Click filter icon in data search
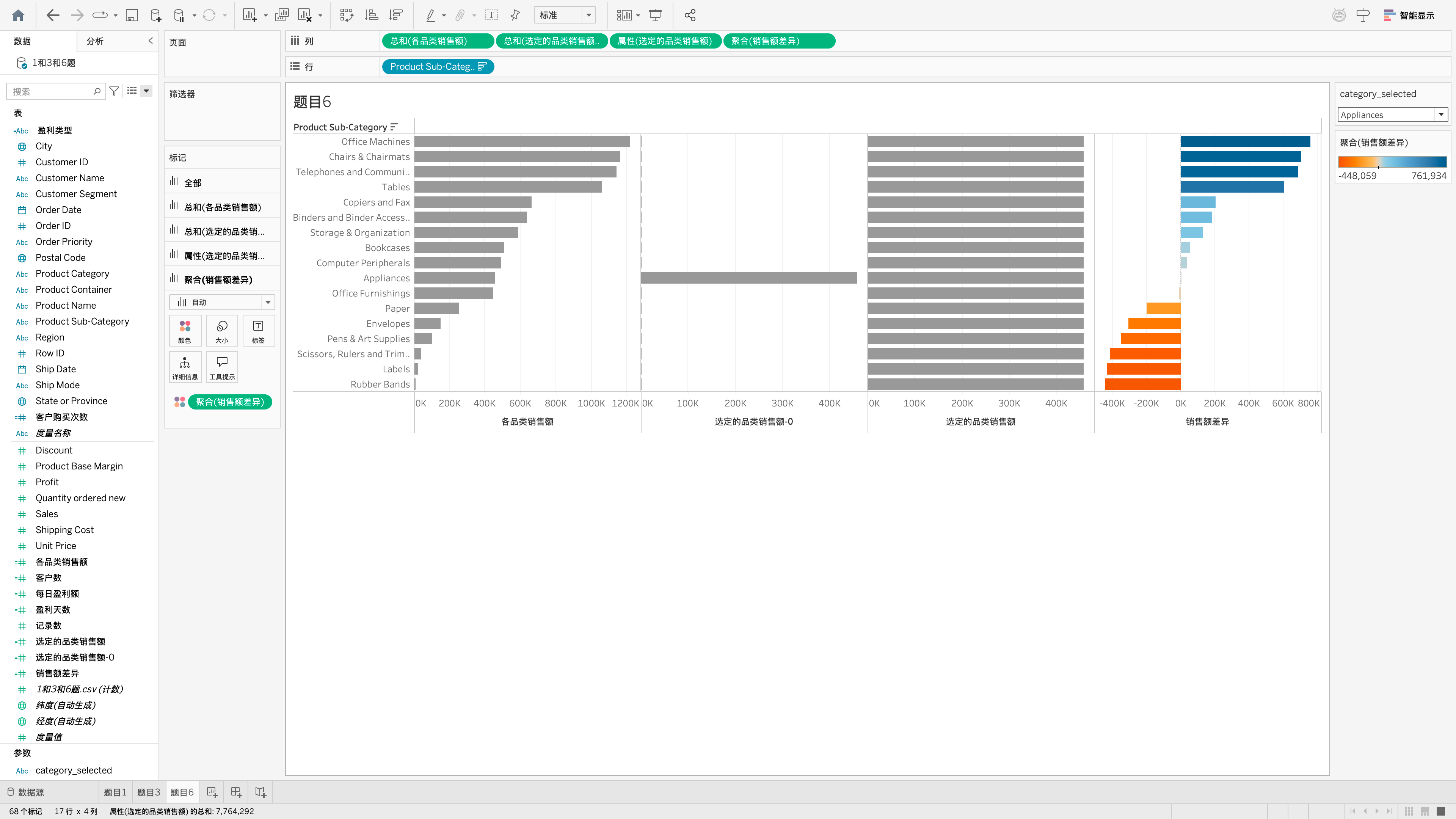The image size is (1456, 819). tap(114, 91)
